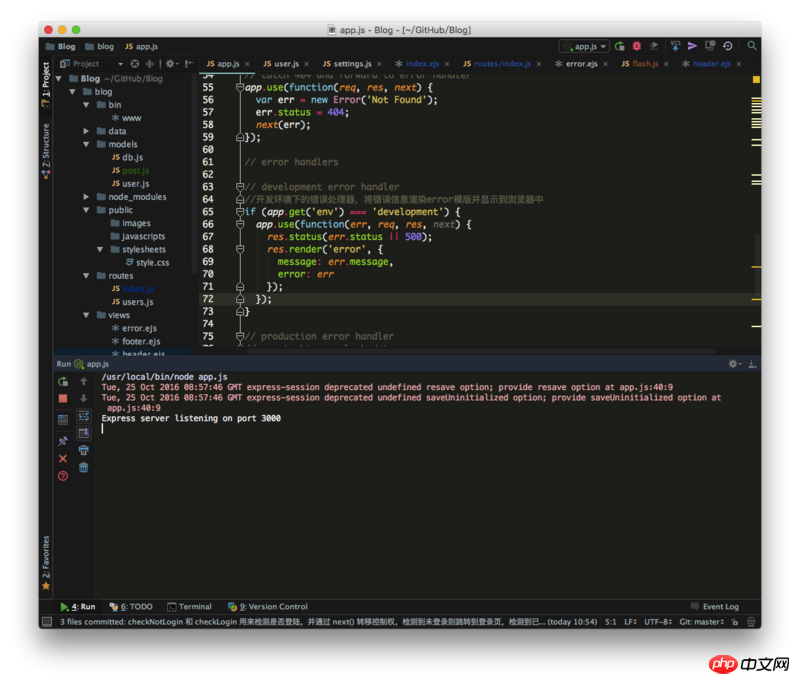Clear console output with trash icon
The width and height of the screenshot is (800, 684).
pos(84,467)
